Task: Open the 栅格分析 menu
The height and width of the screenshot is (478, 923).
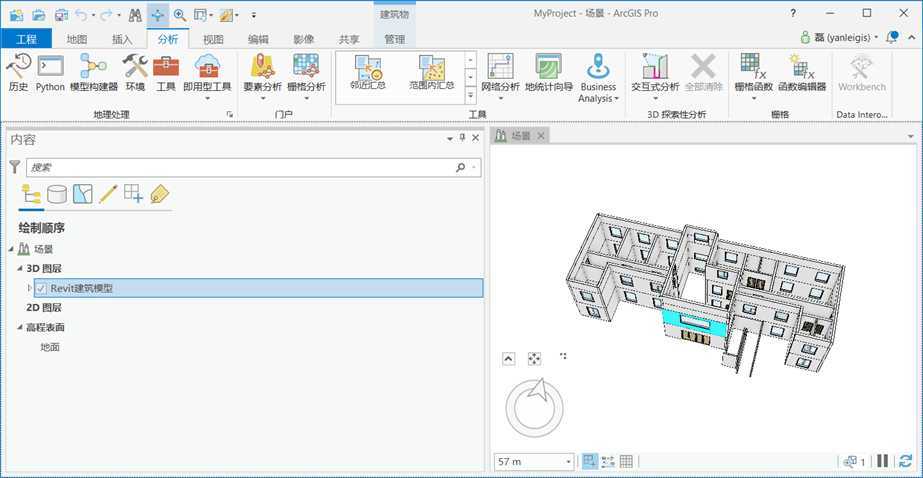Action: click(x=306, y=77)
